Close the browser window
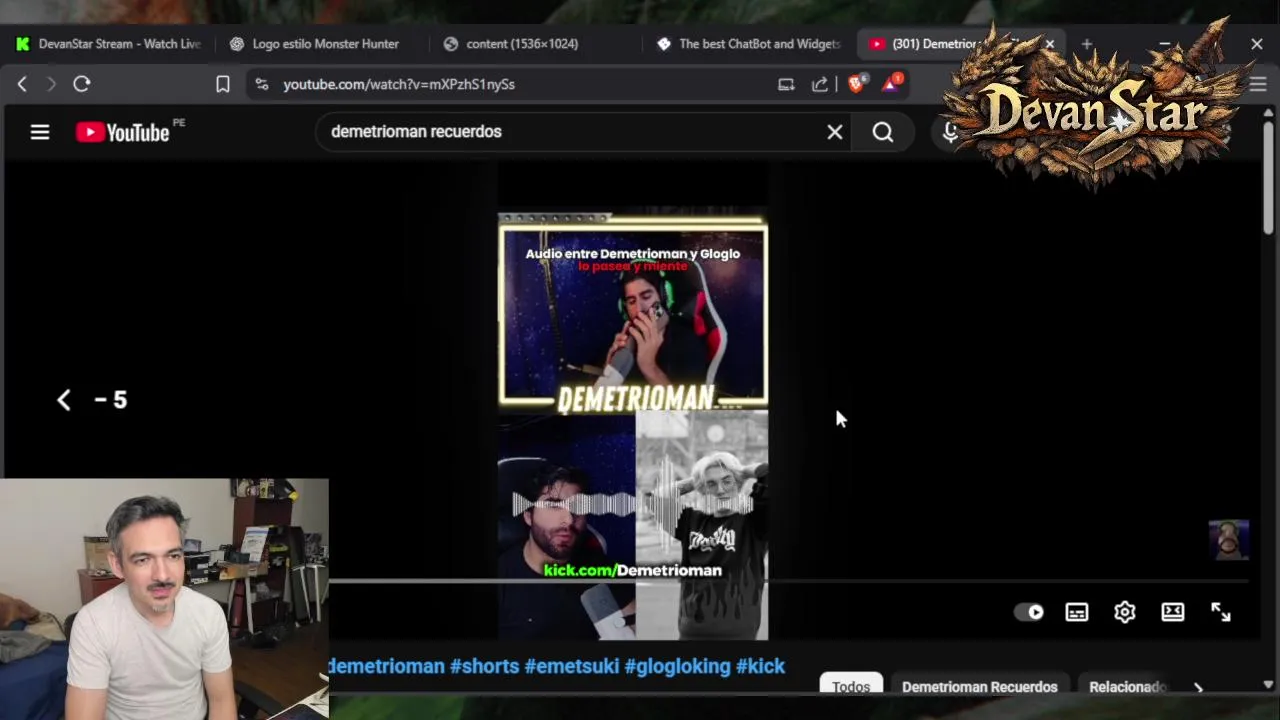1280x720 pixels. click(x=1257, y=44)
